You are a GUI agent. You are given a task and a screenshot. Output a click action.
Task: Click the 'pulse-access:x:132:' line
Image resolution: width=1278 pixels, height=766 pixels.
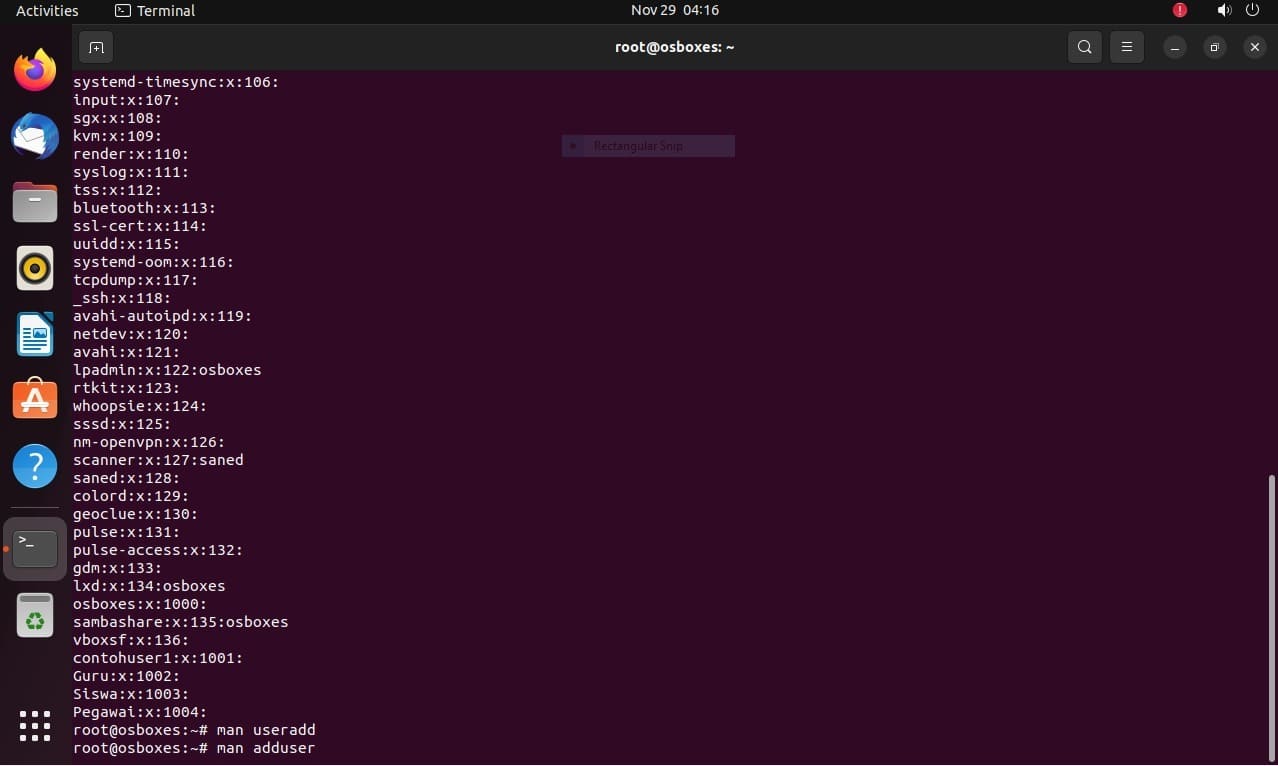pos(158,550)
